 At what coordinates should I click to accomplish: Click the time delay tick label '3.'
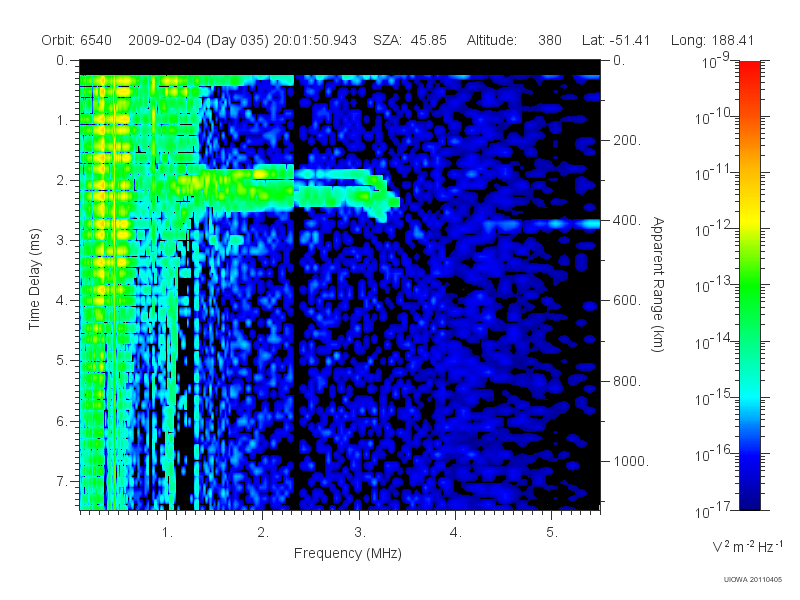pyautogui.click(x=62, y=240)
